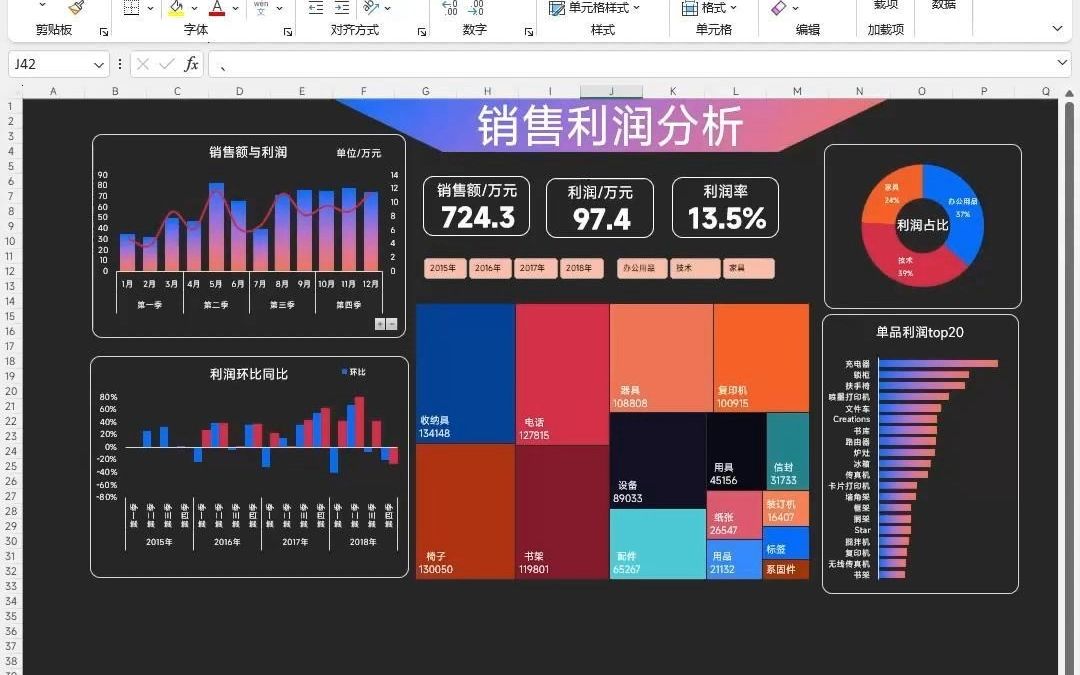The image size is (1080, 675).
Task: Open the 字体 group dialog launcher
Action: click(x=288, y=34)
